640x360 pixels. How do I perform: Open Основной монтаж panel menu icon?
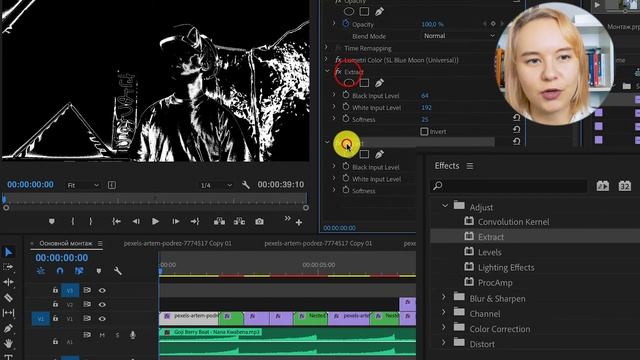(100, 244)
